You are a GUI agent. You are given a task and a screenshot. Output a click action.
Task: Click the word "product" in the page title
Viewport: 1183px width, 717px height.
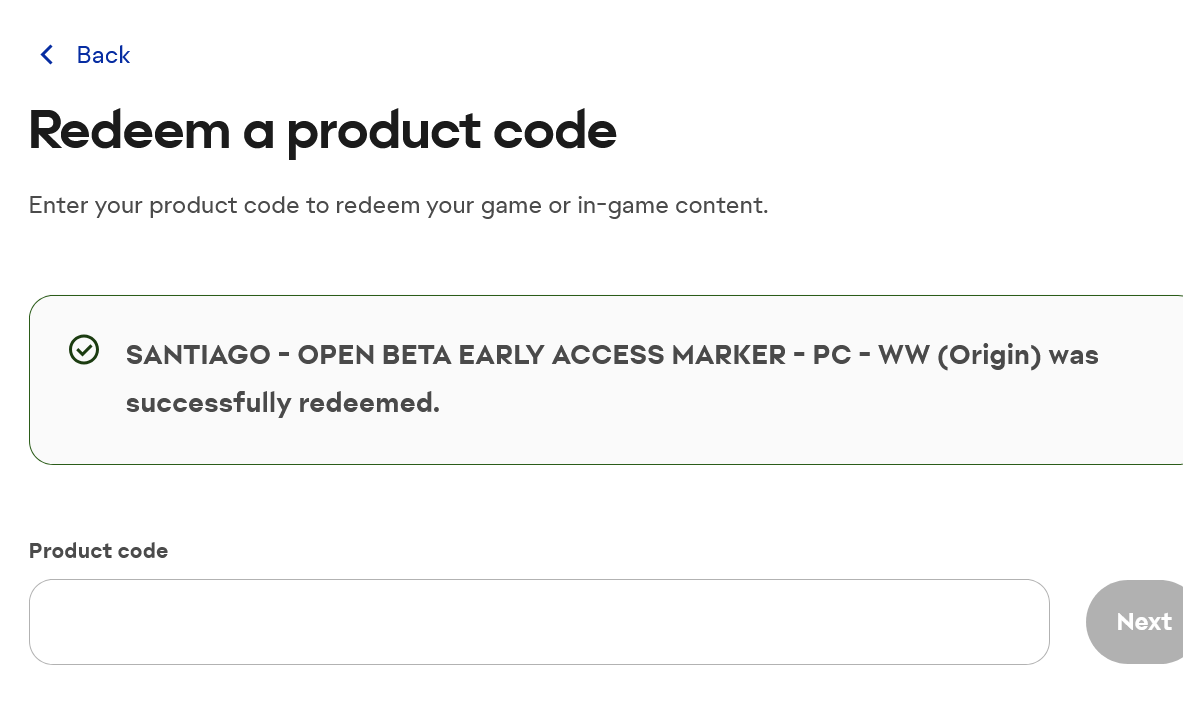click(383, 132)
